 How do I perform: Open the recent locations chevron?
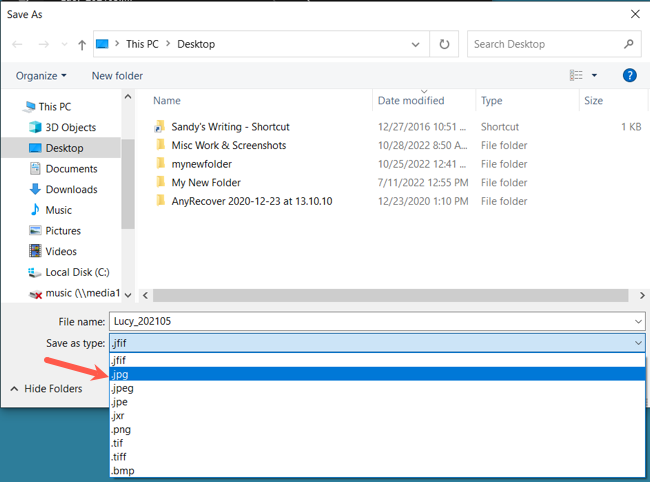[64, 44]
